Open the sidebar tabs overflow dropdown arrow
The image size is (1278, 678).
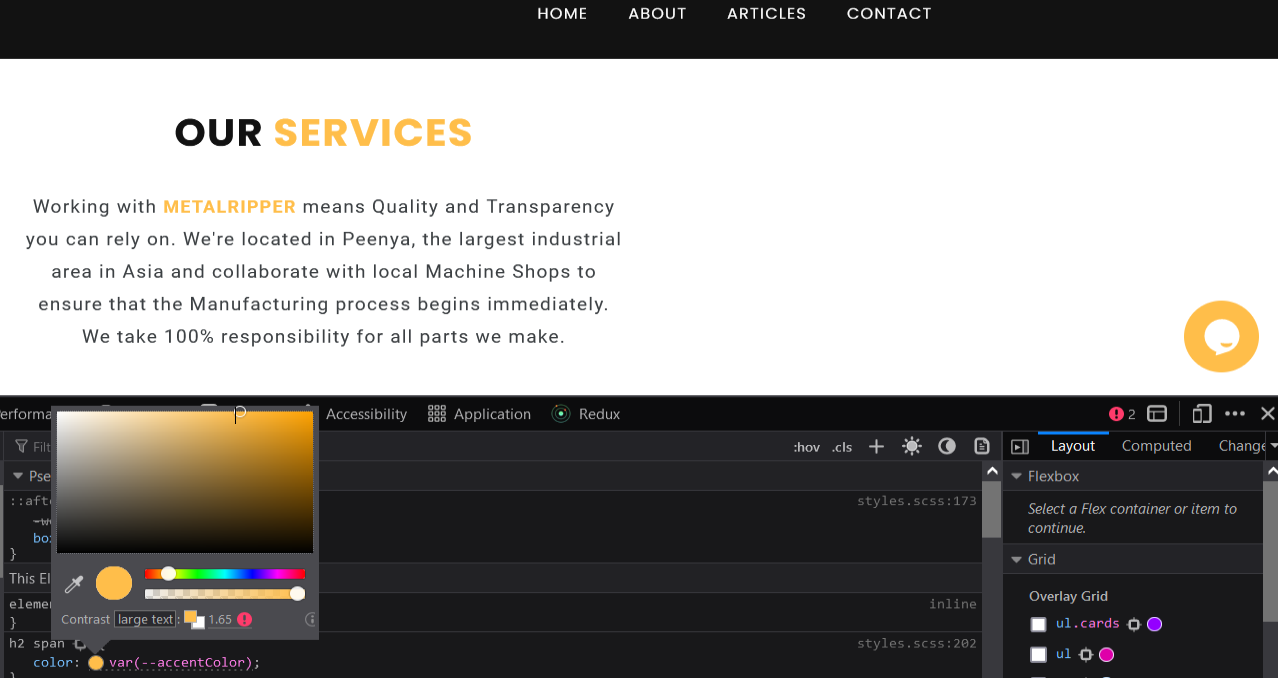click(x=1272, y=446)
